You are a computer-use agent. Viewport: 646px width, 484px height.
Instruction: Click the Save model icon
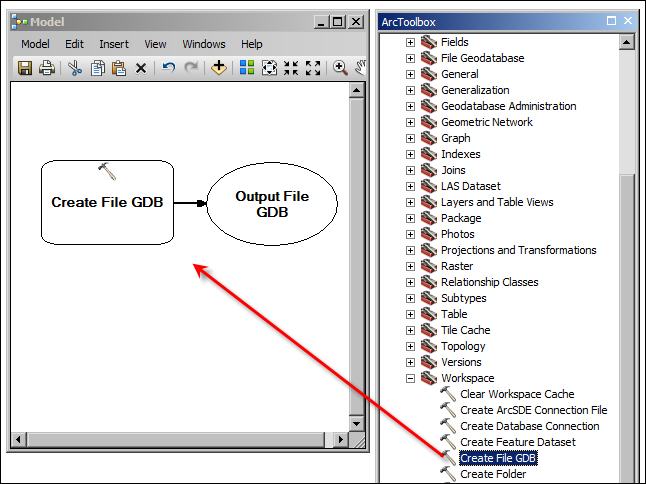tap(25, 68)
